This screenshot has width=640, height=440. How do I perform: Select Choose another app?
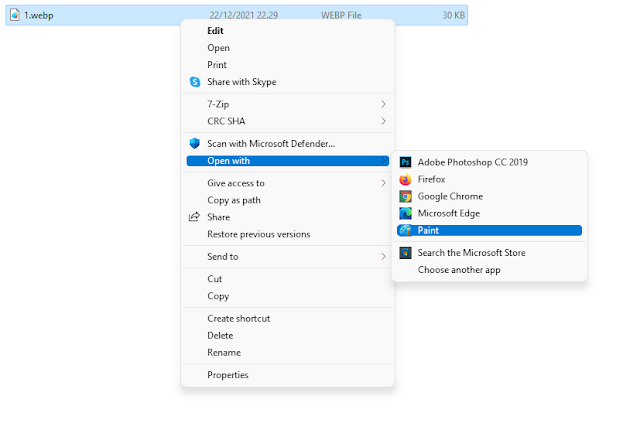tap(489, 270)
